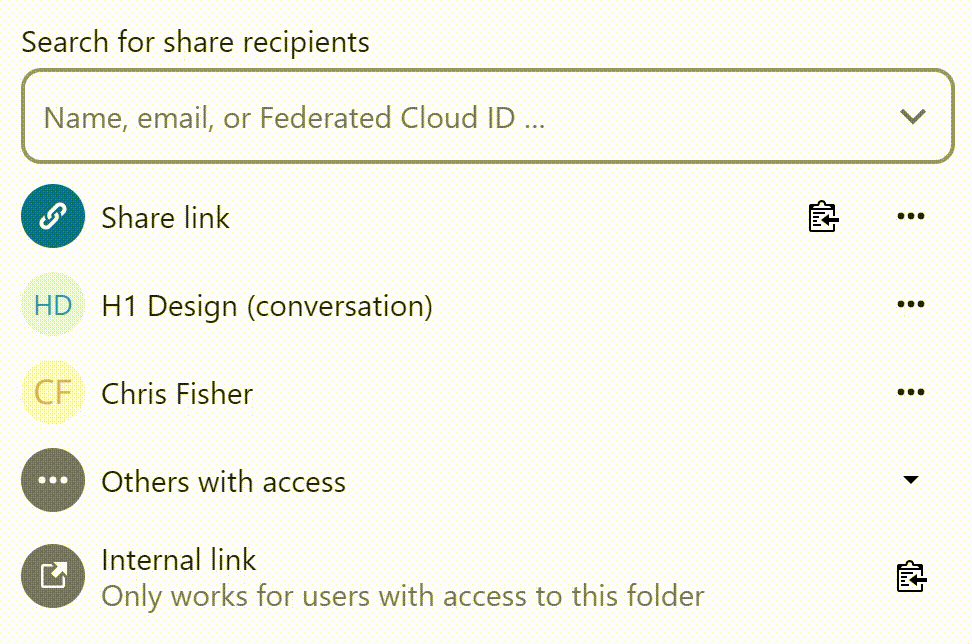Select the H1 Design conversation avatar

[x=52, y=304]
